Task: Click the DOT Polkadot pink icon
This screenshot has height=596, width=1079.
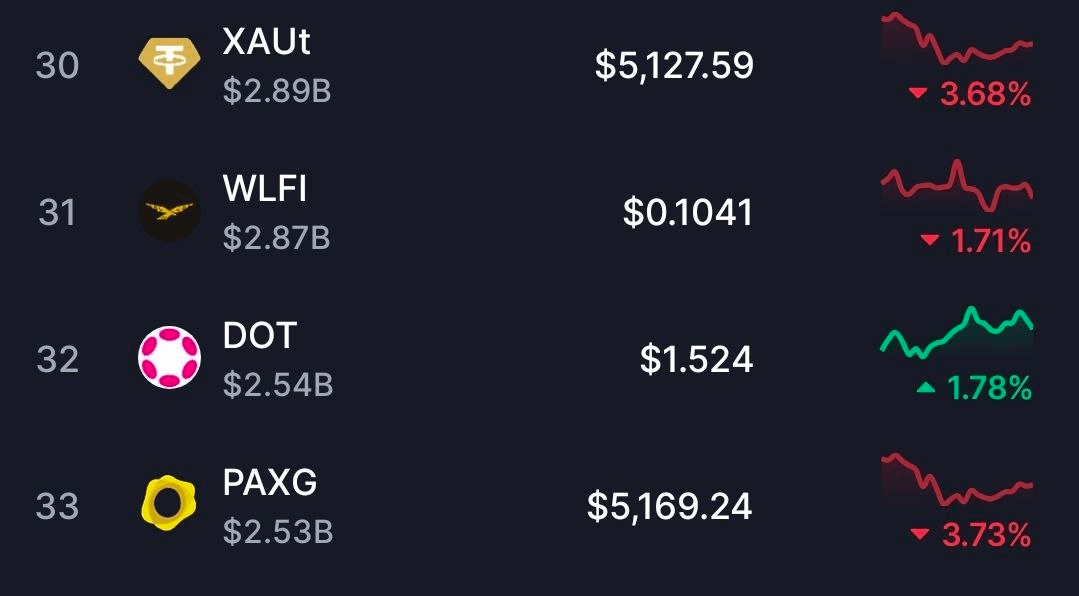Action: 169,357
